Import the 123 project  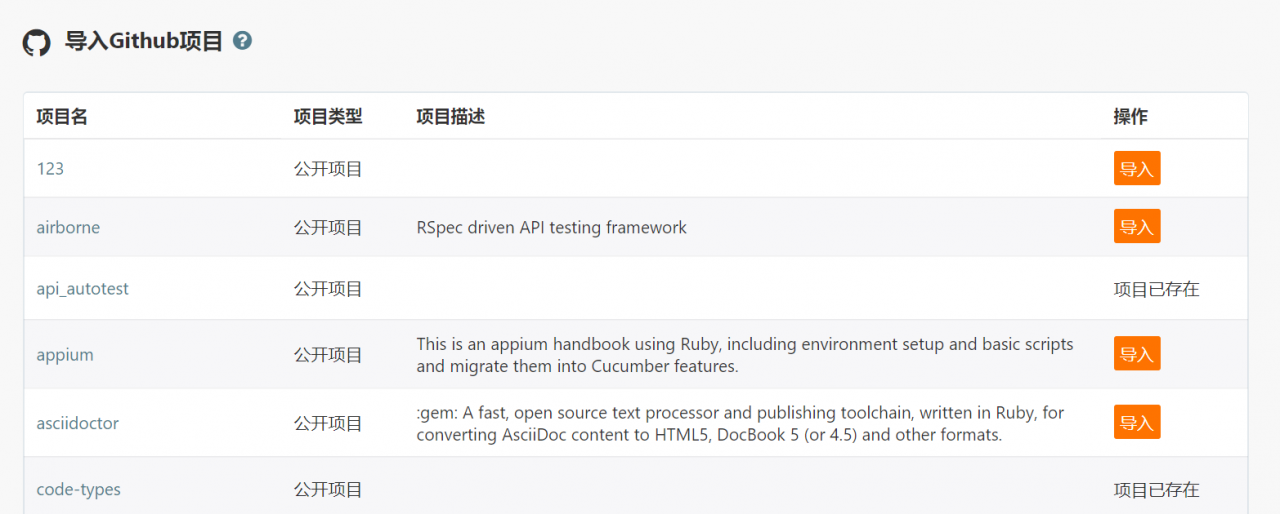[x=1137, y=169]
